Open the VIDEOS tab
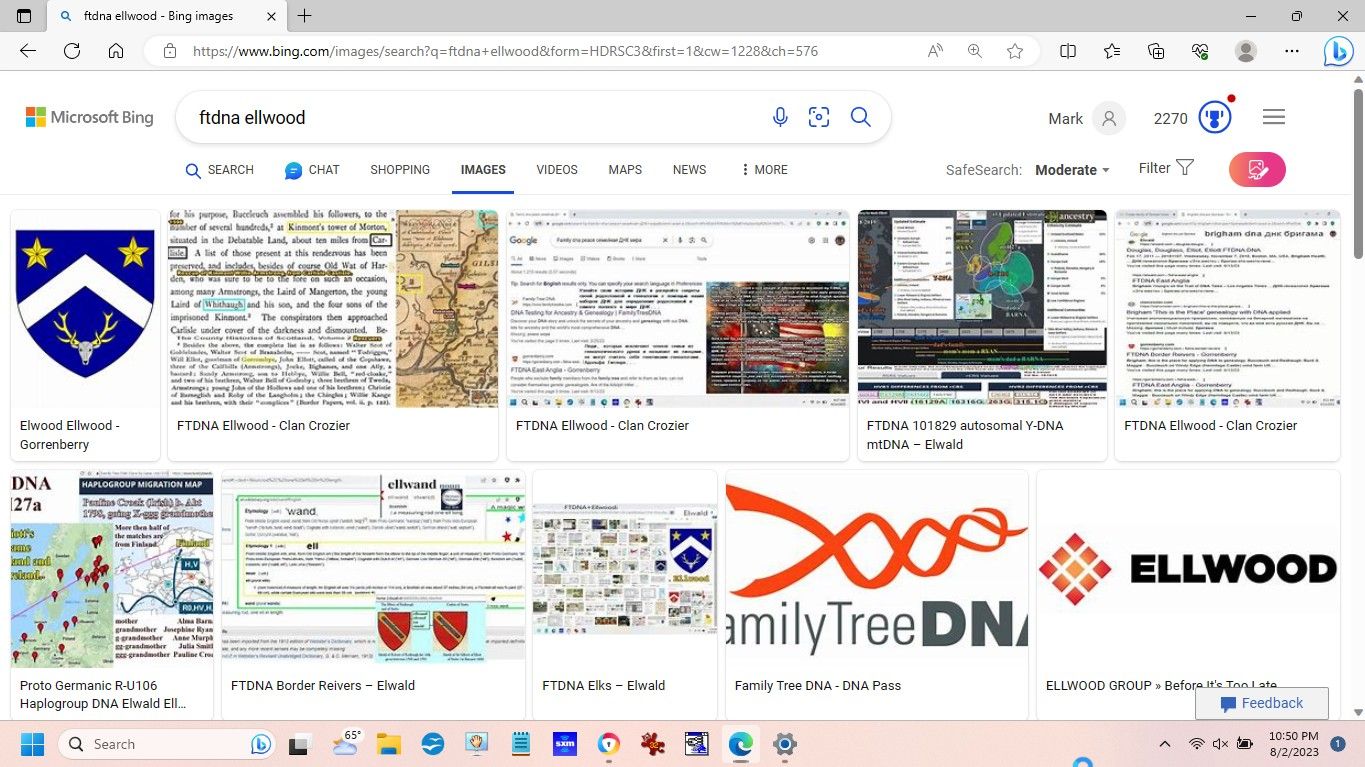1365x767 pixels. coord(557,170)
